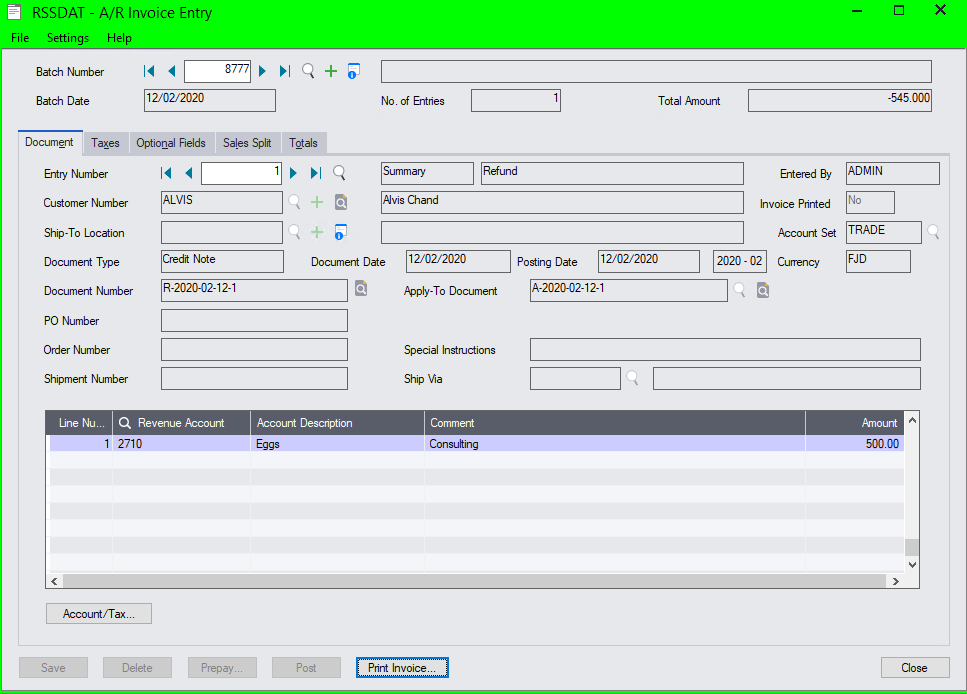Click the Close button at bottom right

pos(913,668)
